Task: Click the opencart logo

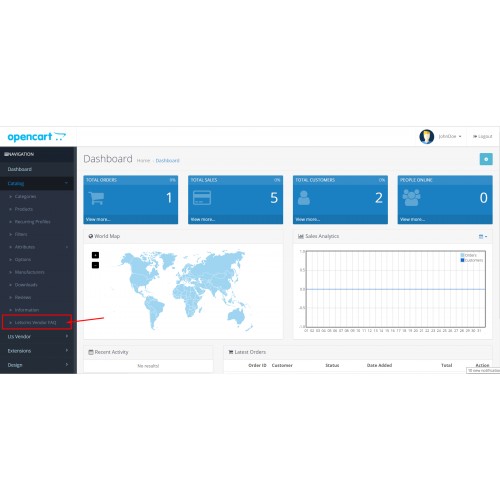Action: coord(37,137)
